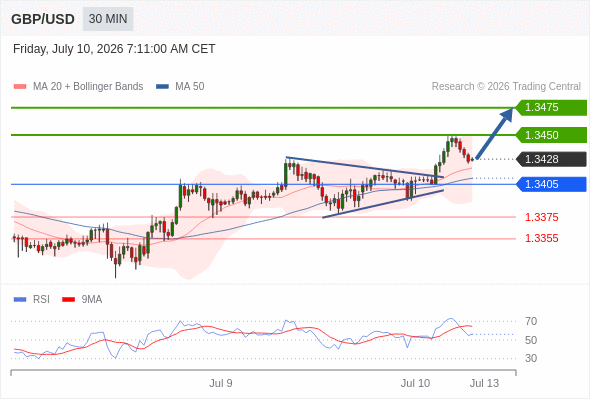Click the 'Research © 2026 Trading Central' credit
590x400 pixels.
click(x=506, y=87)
